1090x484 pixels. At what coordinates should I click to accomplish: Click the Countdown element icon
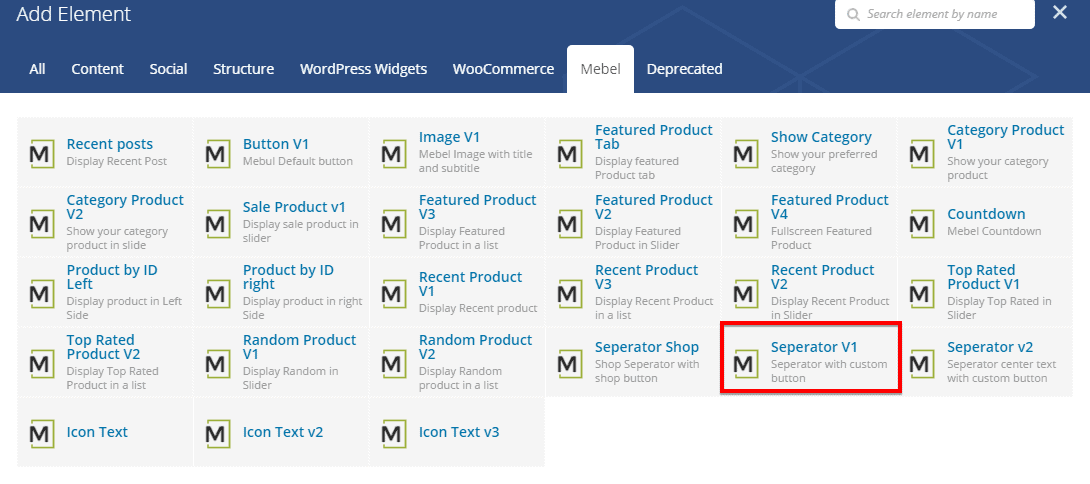pyautogui.click(x=921, y=223)
